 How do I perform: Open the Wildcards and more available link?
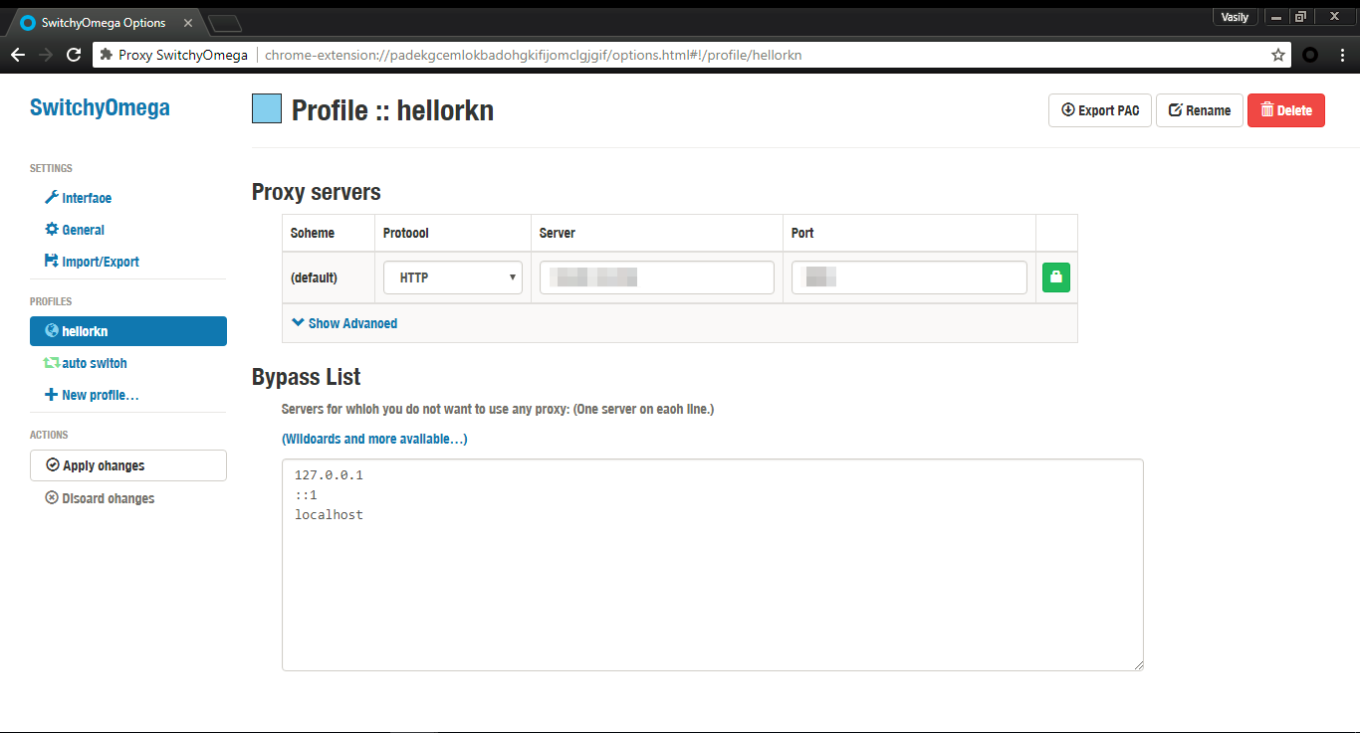coord(374,439)
